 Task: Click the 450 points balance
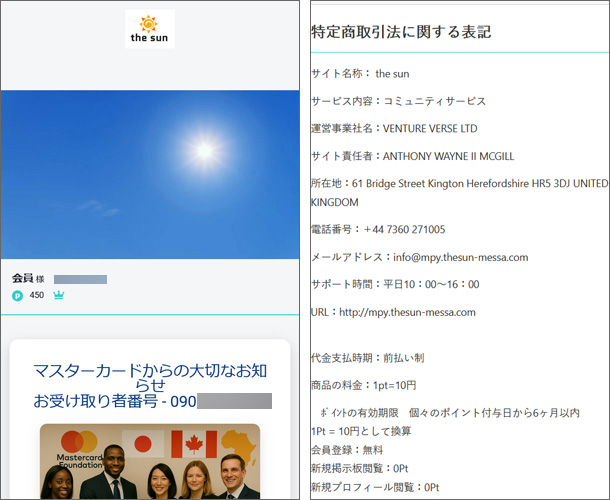[x=37, y=295]
